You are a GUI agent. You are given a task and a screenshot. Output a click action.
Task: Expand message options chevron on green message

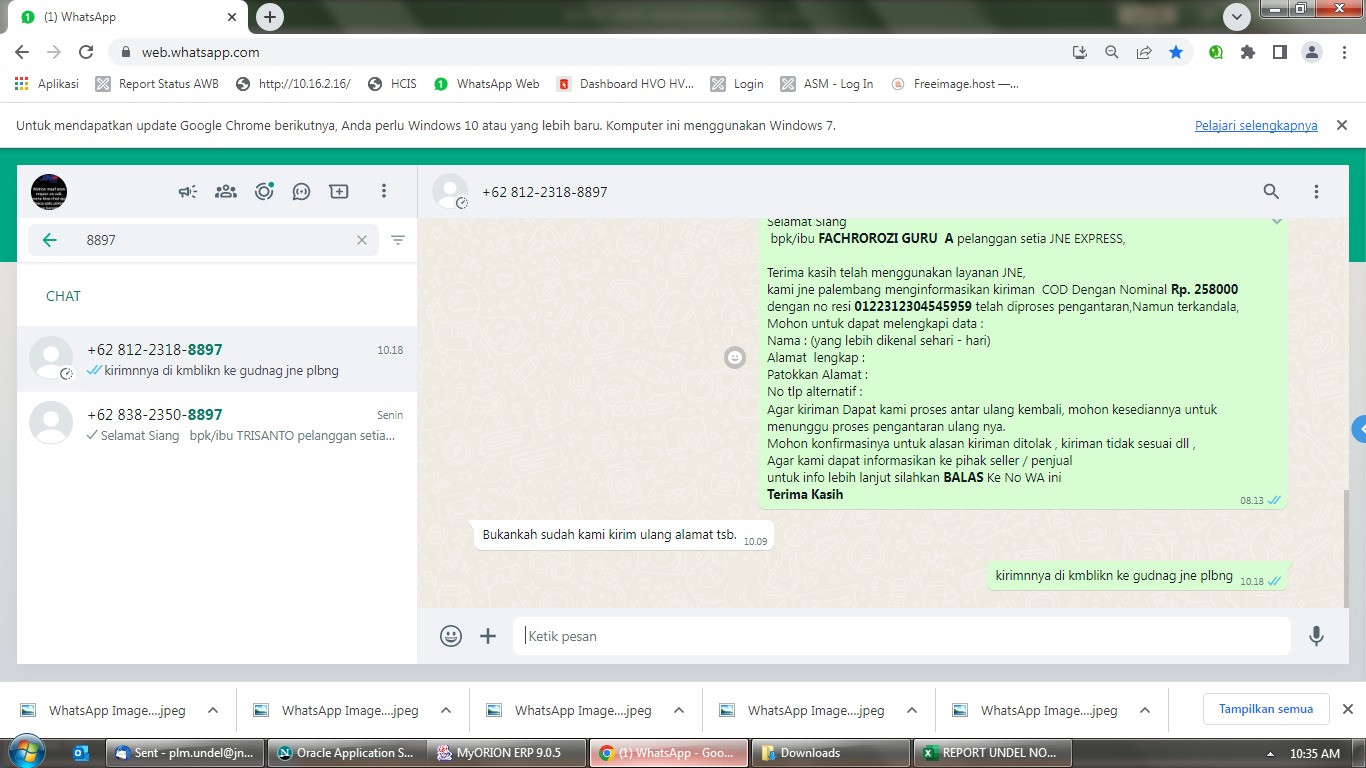(x=1276, y=221)
